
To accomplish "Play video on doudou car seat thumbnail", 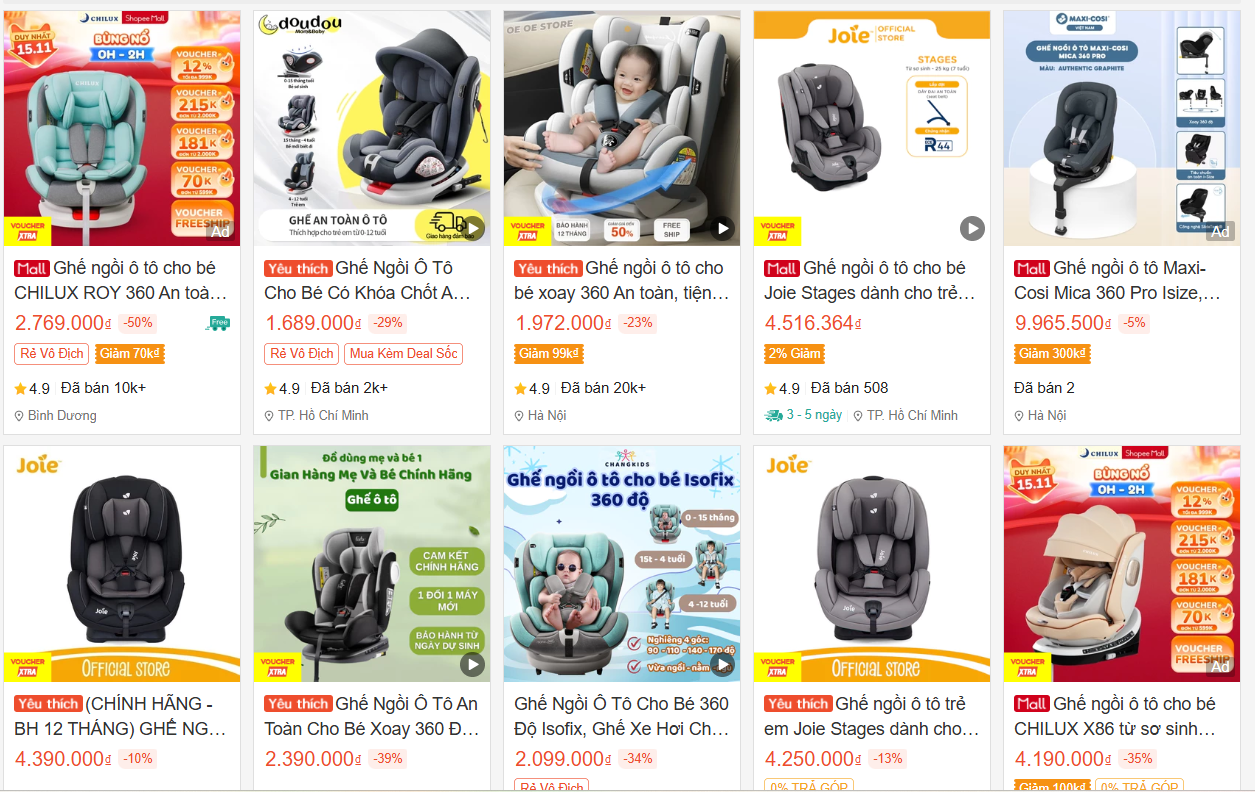I will tap(473, 228).
